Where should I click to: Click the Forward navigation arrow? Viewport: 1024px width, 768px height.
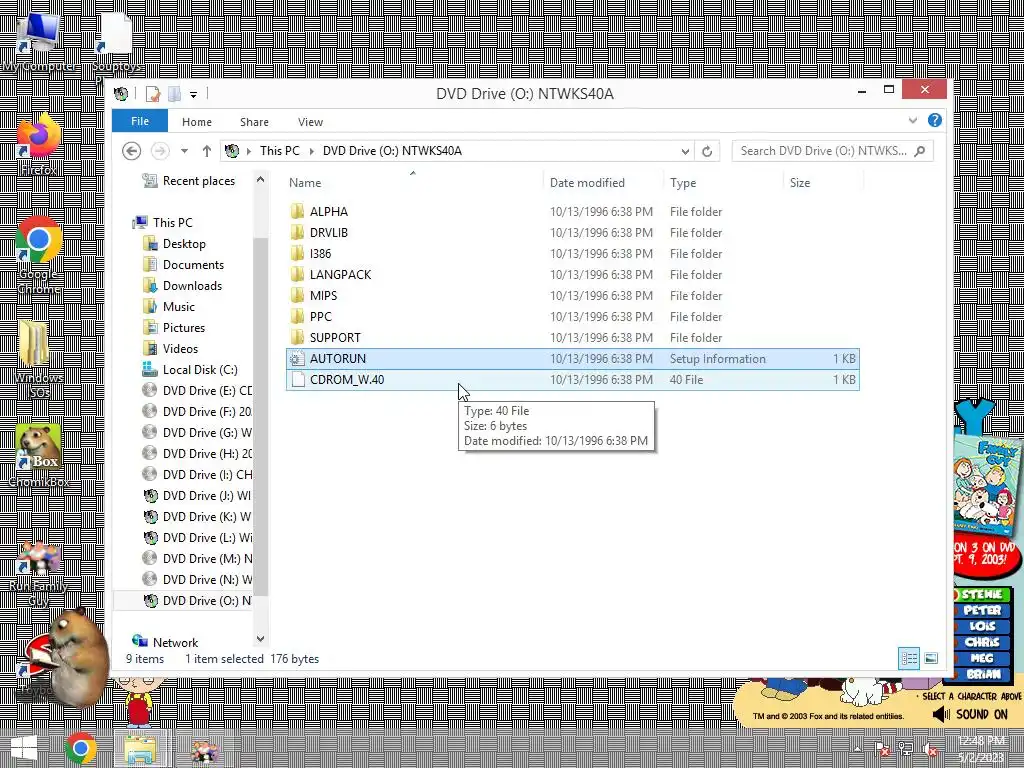click(x=159, y=151)
